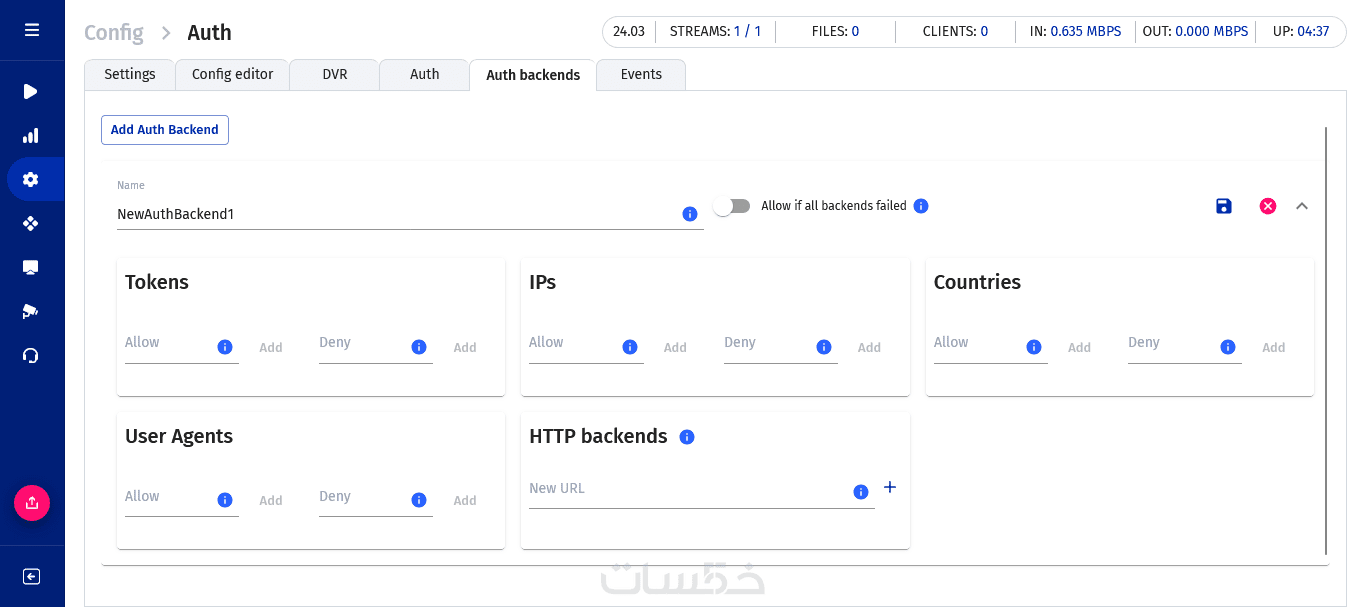Click the logout icon at sidebar bottom
Viewport: 1366px width, 607px height.
[31, 576]
